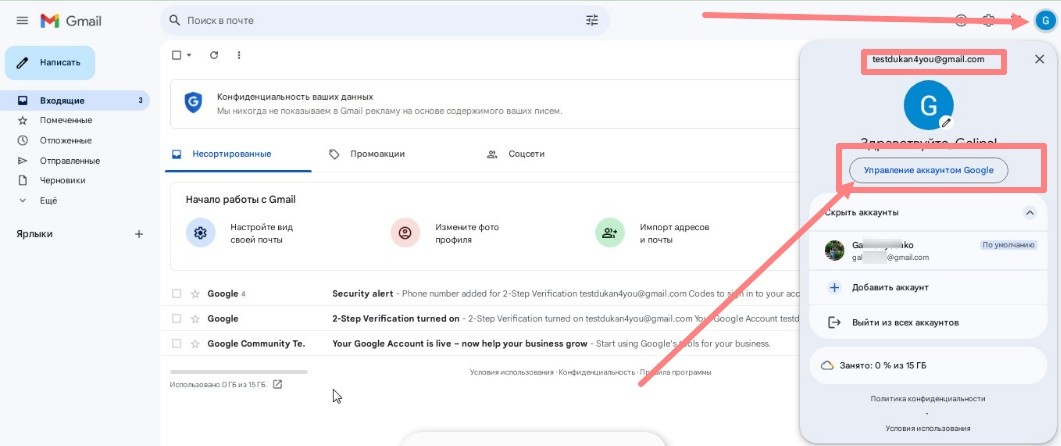
Task: Click Управление аккаунтом Google button
Action: (x=928, y=171)
